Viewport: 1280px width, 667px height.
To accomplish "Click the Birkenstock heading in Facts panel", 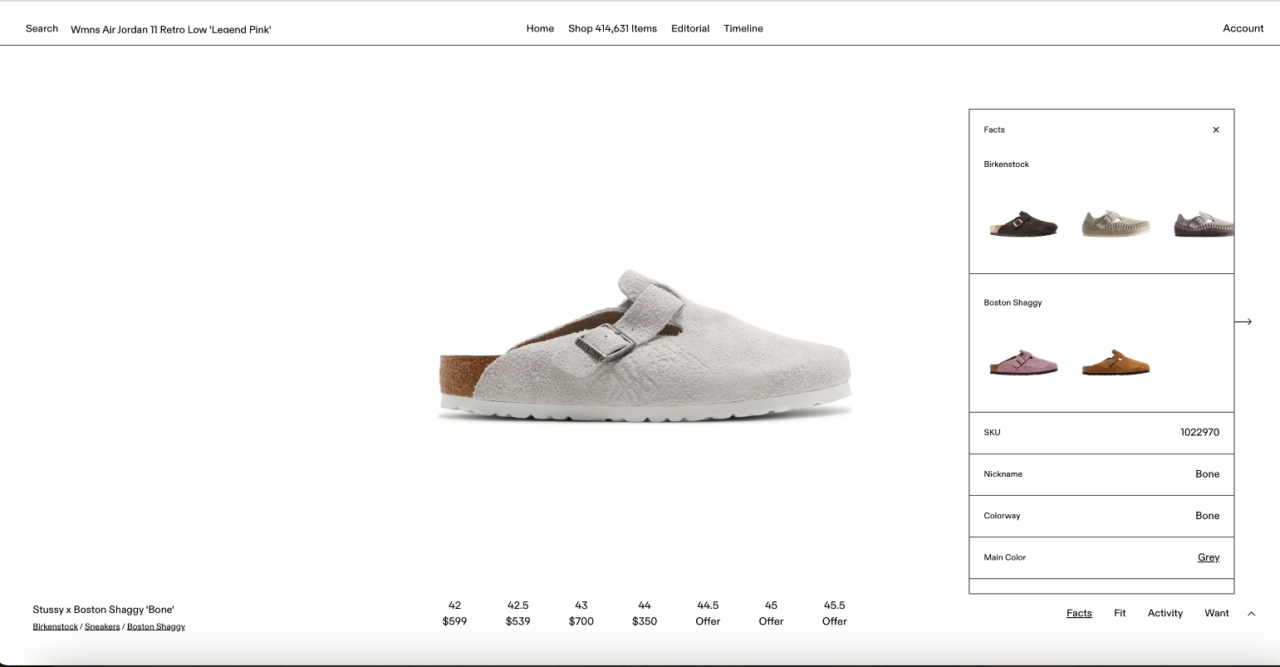I will 1006,164.
